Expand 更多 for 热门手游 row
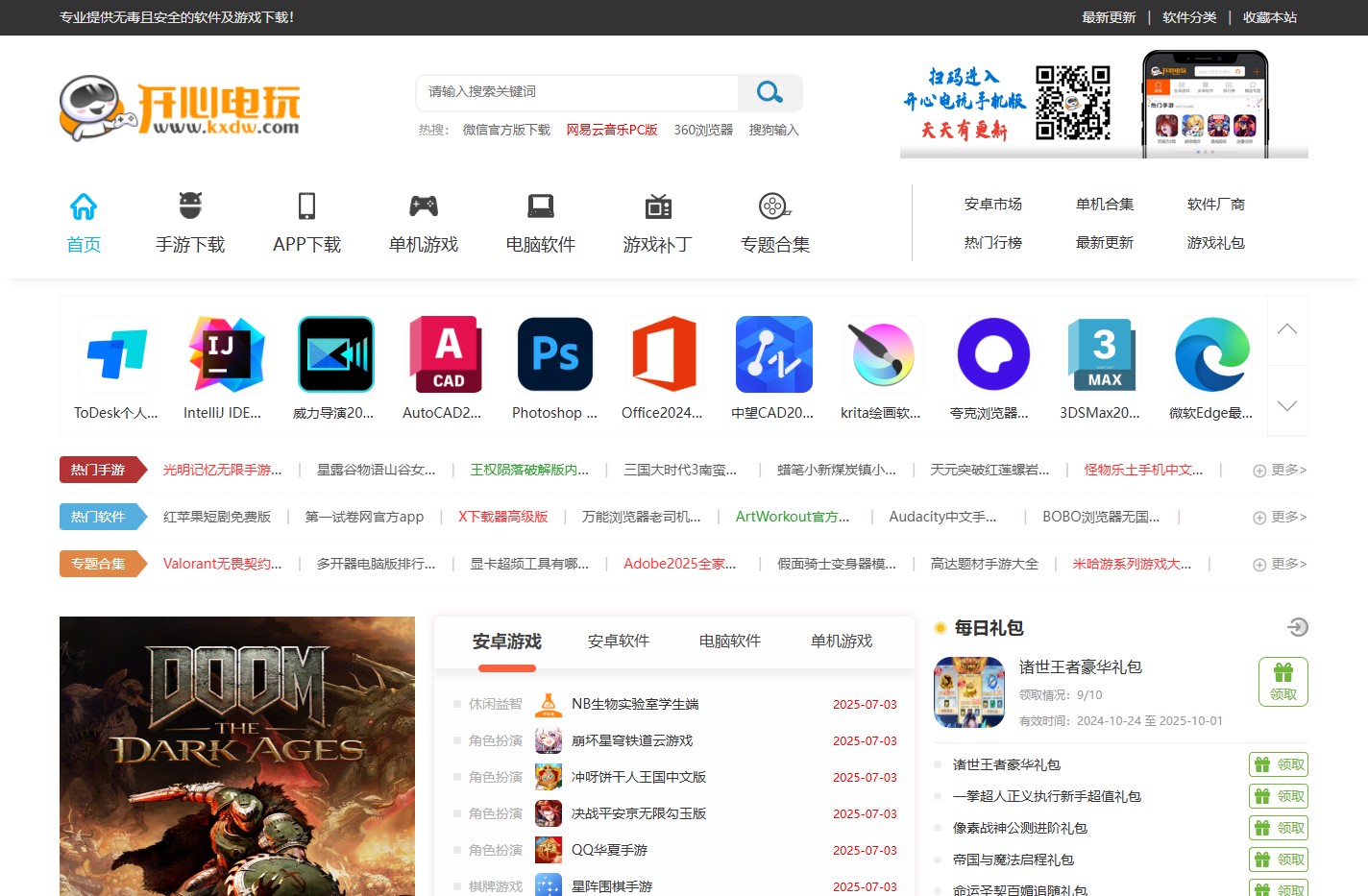The height and width of the screenshot is (896, 1368). pos(1280,470)
